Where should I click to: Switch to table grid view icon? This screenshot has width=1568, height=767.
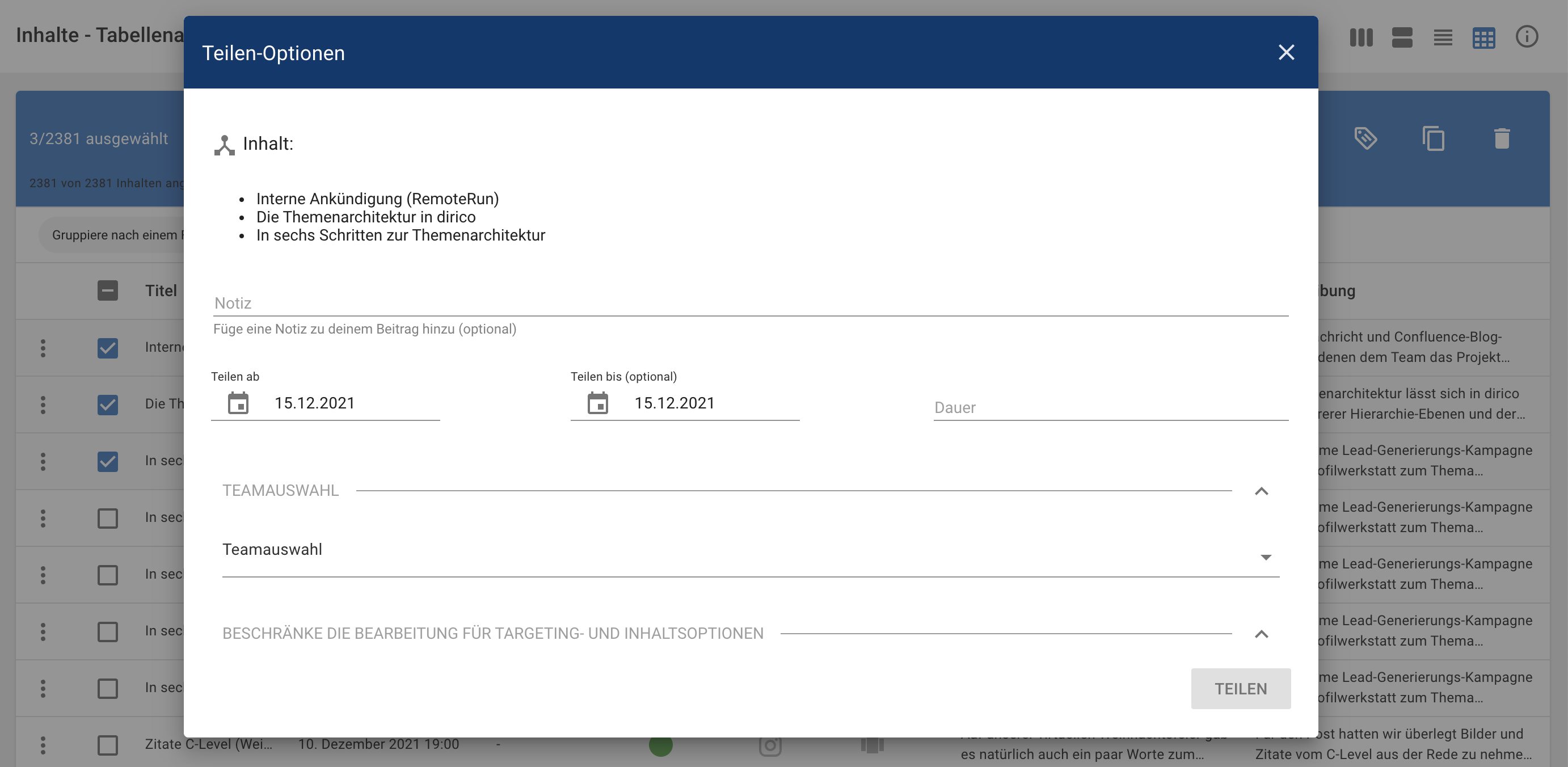[1483, 38]
